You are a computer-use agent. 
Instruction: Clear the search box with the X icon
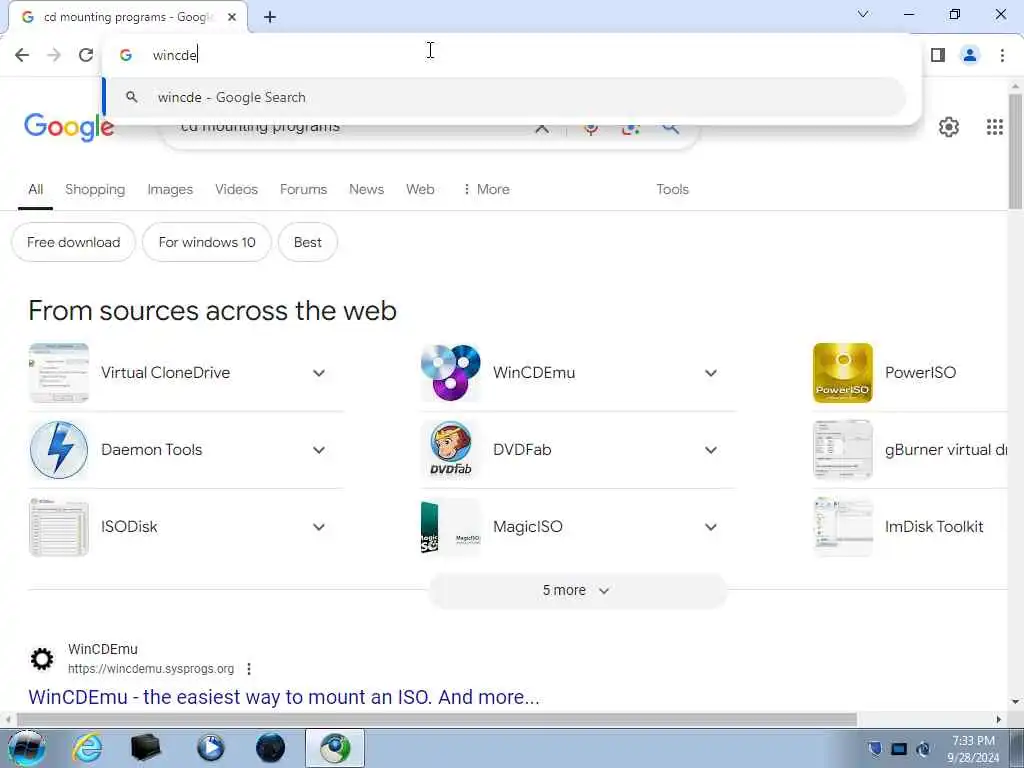[x=541, y=129]
